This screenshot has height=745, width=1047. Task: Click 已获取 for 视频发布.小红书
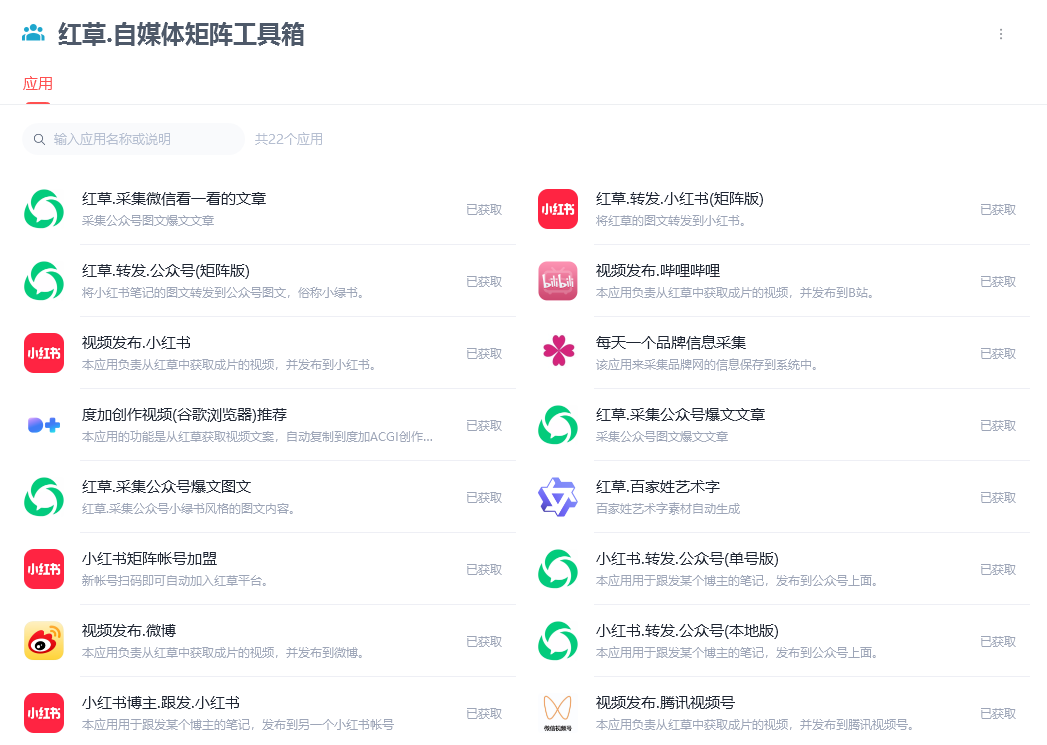pos(484,354)
